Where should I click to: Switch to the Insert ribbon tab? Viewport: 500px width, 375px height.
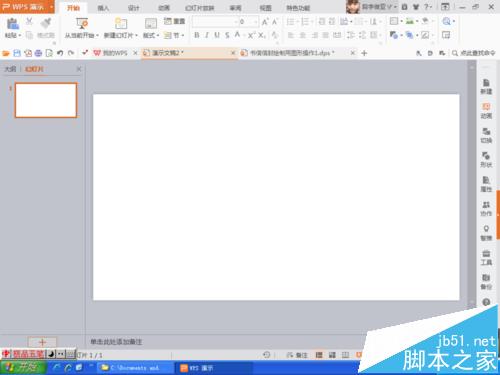pos(103,8)
